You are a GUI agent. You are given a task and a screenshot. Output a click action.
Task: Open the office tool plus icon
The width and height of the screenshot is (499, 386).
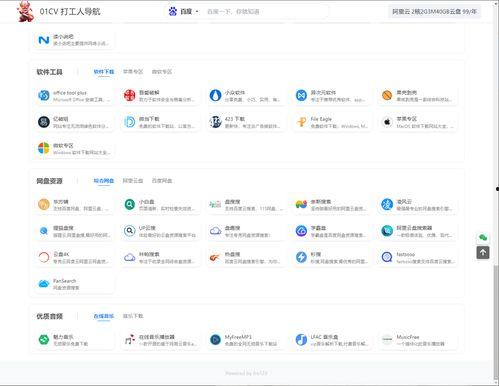[x=44, y=96]
